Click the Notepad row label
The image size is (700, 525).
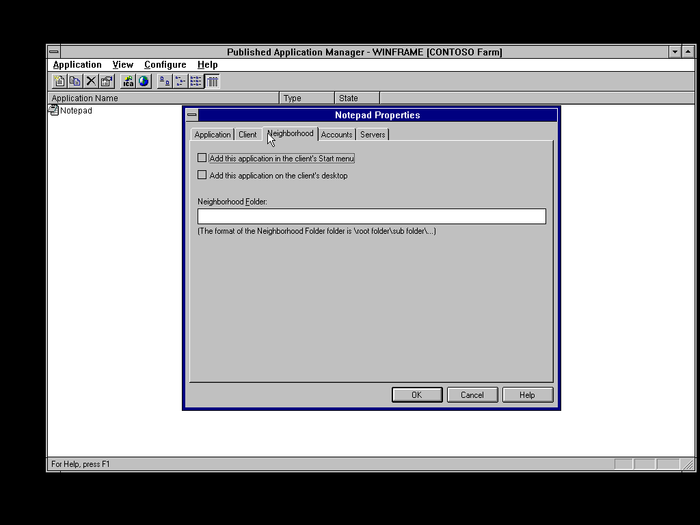point(76,111)
